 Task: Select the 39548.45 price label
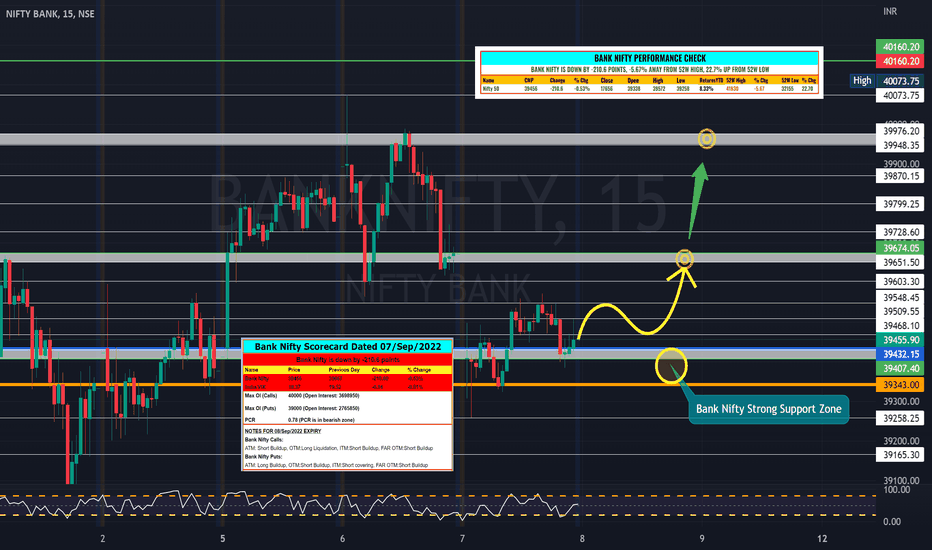(x=900, y=297)
